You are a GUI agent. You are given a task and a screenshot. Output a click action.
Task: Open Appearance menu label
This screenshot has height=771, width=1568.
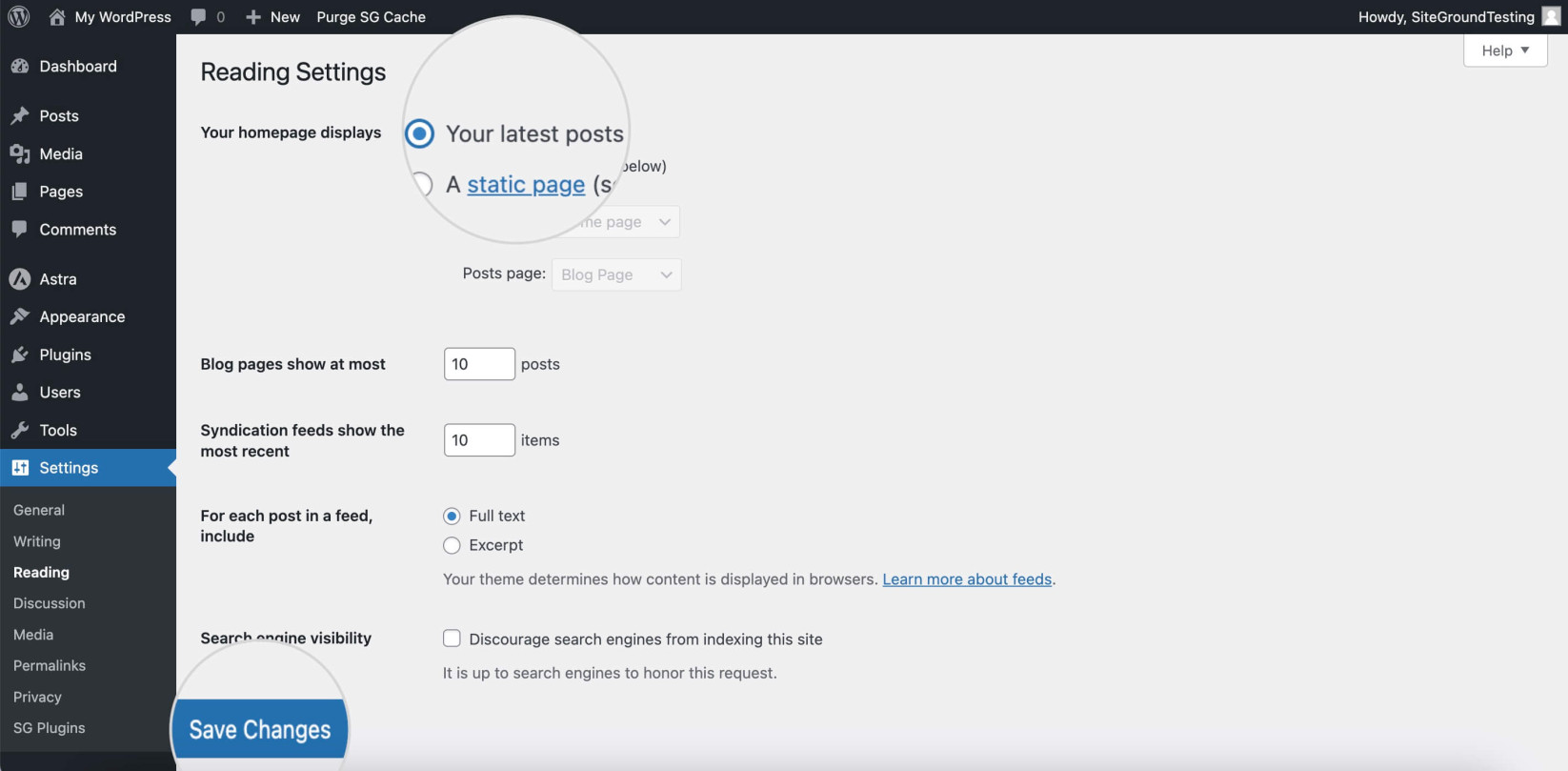[x=82, y=316]
